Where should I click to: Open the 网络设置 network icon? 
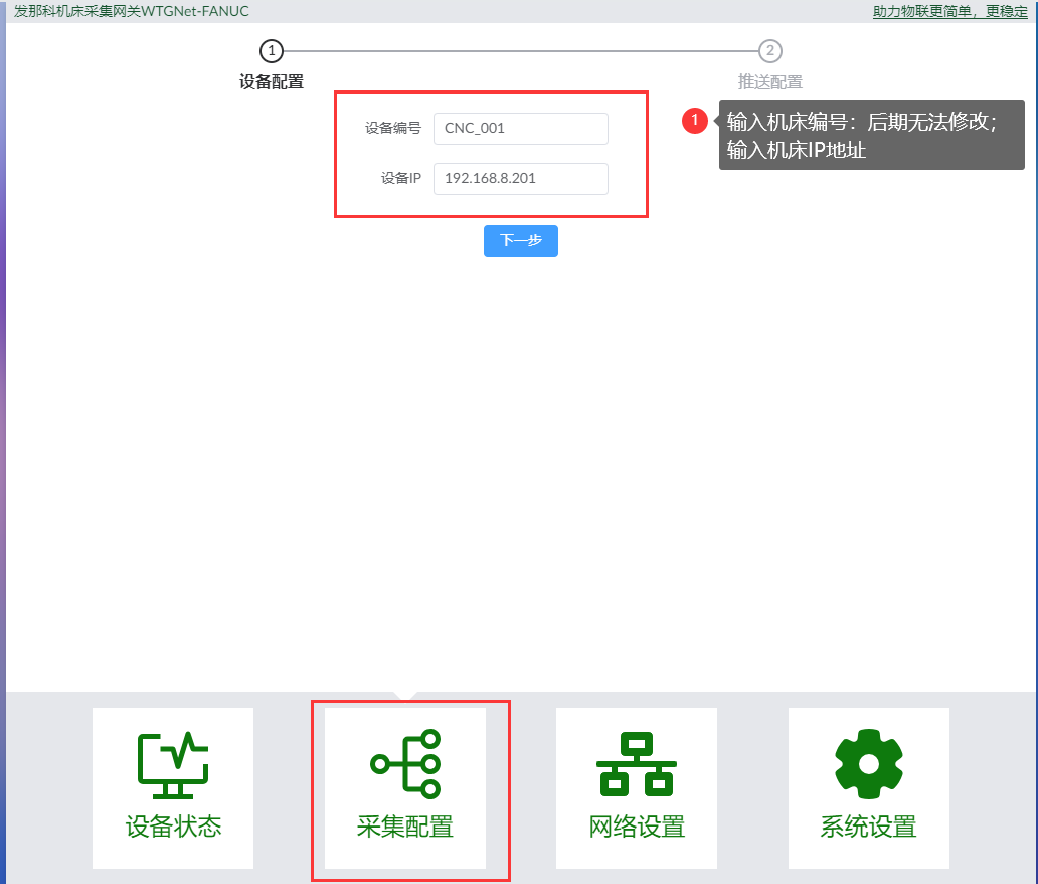[x=636, y=763]
